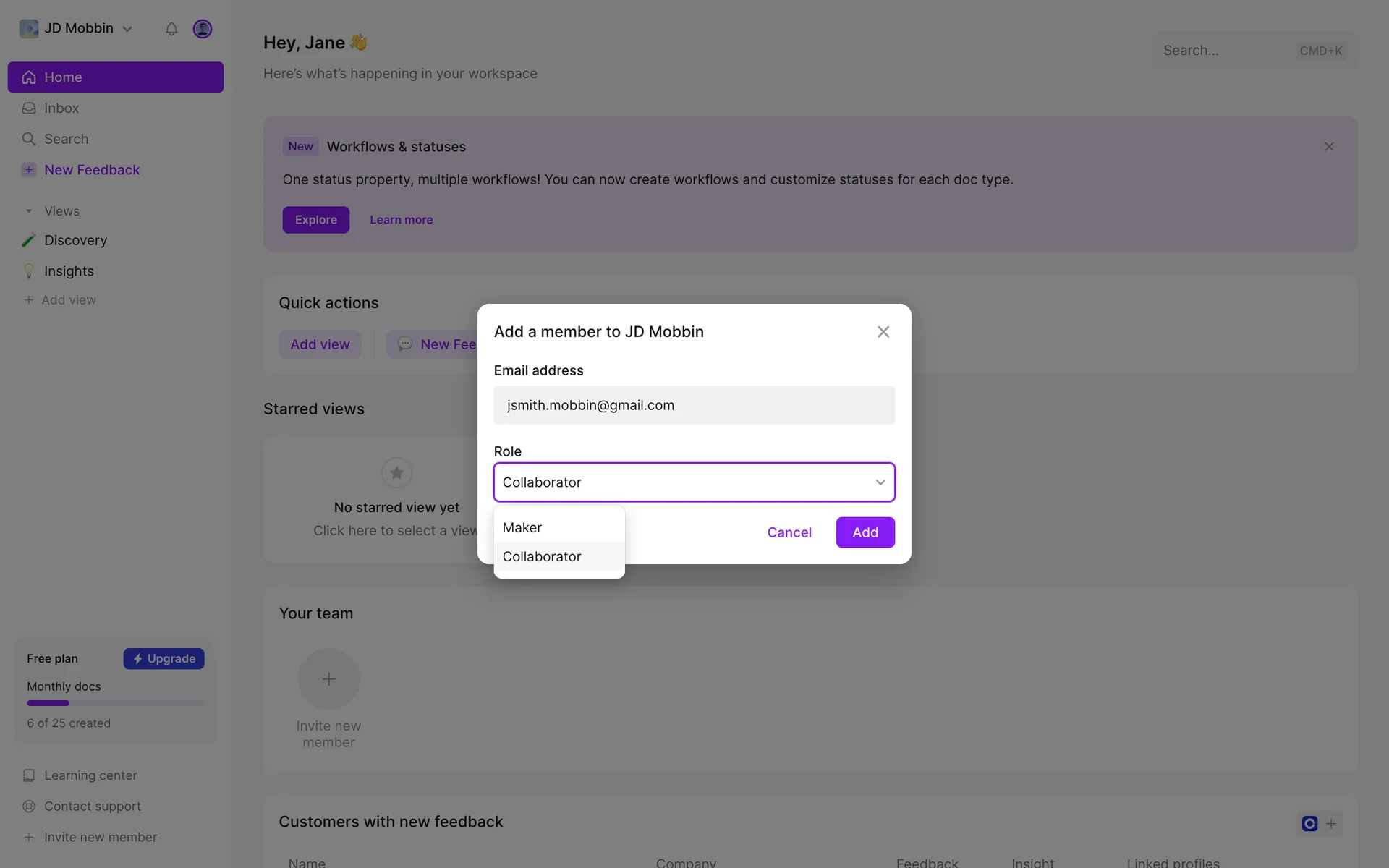This screenshot has width=1389, height=868.
Task: Click the Upgrade button
Action: pyautogui.click(x=164, y=659)
